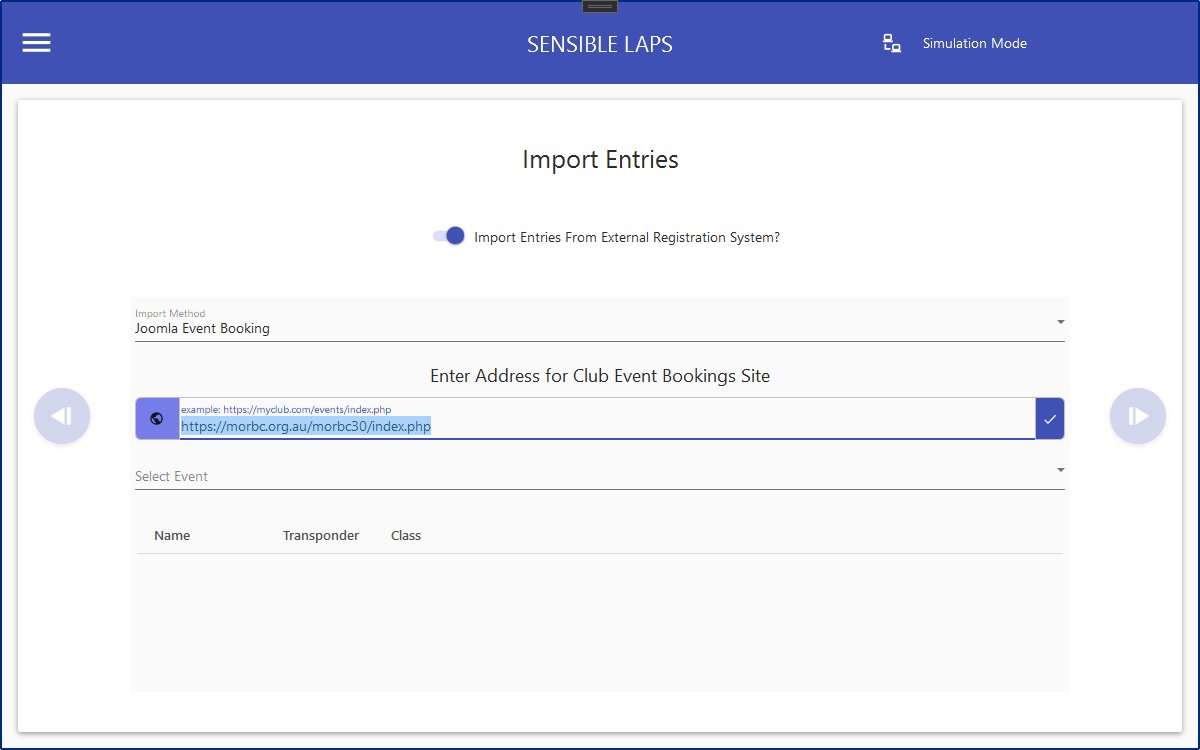The width and height of the screenshot is (1200, 750).
Task: Click the Simulation Mode text label
Action: tap(974, 43)
